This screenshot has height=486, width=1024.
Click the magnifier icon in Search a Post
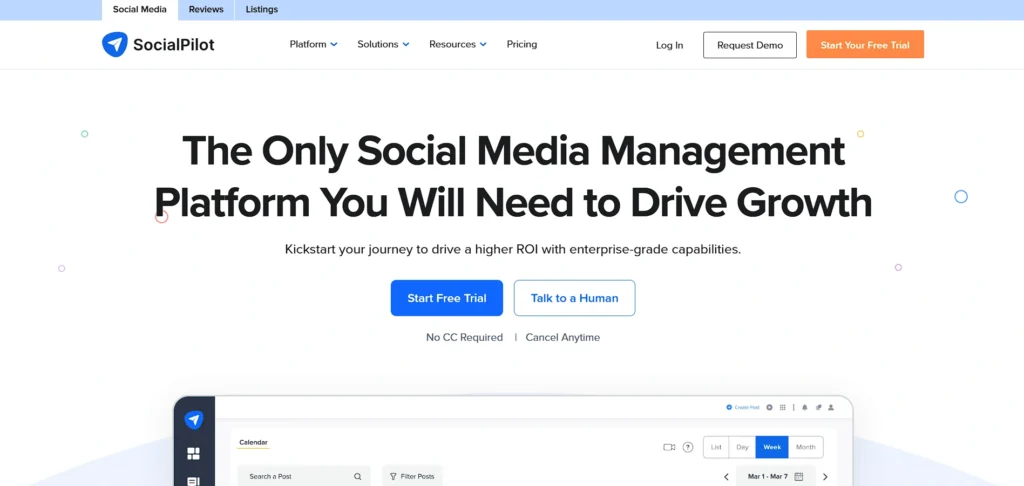[358, 477]
